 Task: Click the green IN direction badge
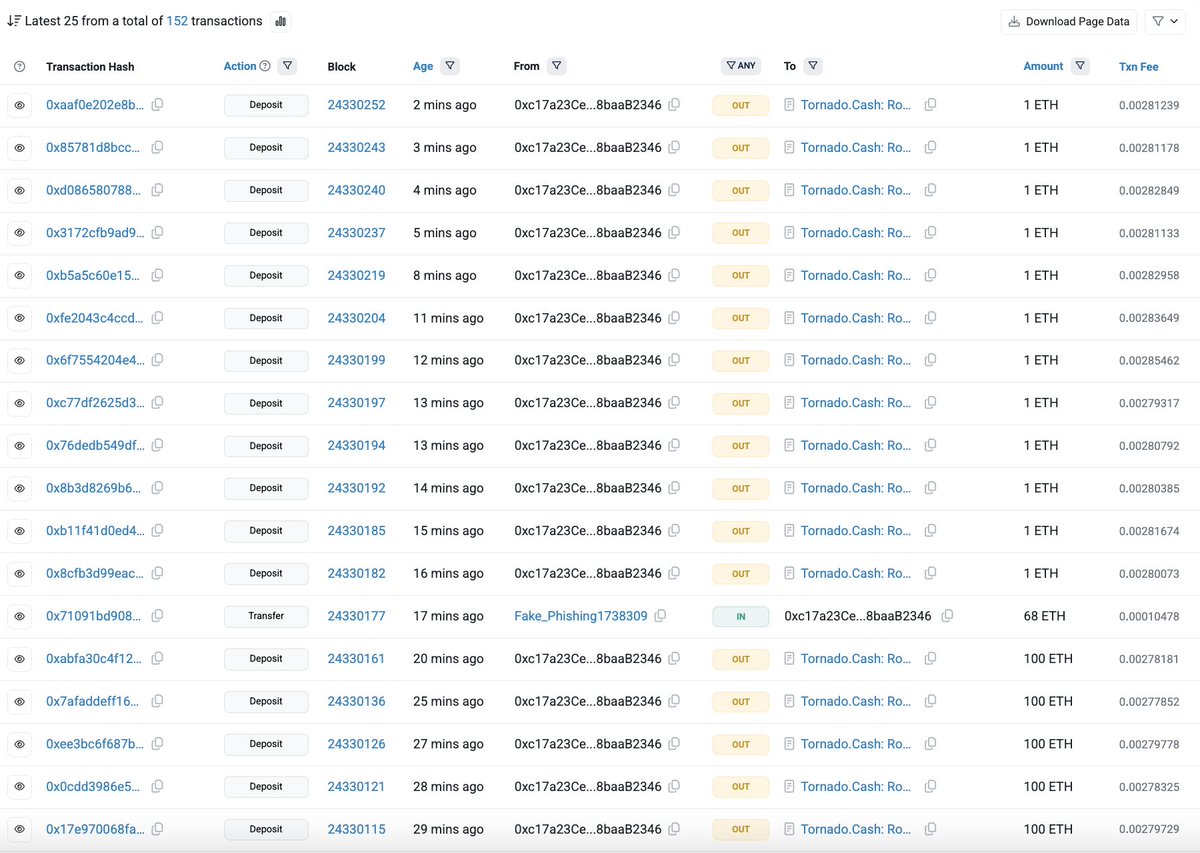(740, 616)
